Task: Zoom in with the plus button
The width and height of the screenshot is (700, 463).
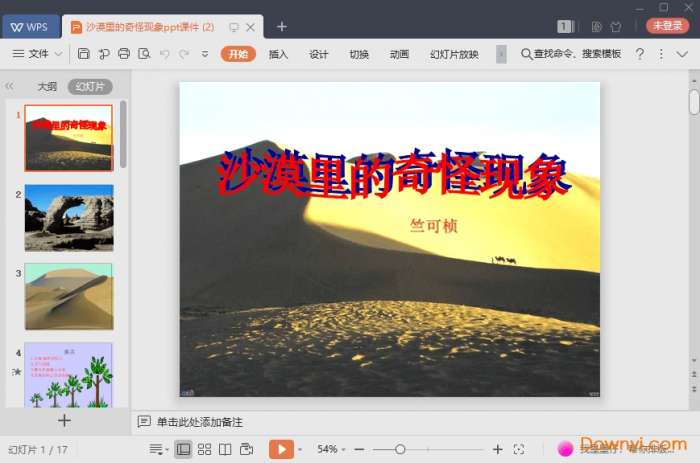Action: (x=498, y=449)
